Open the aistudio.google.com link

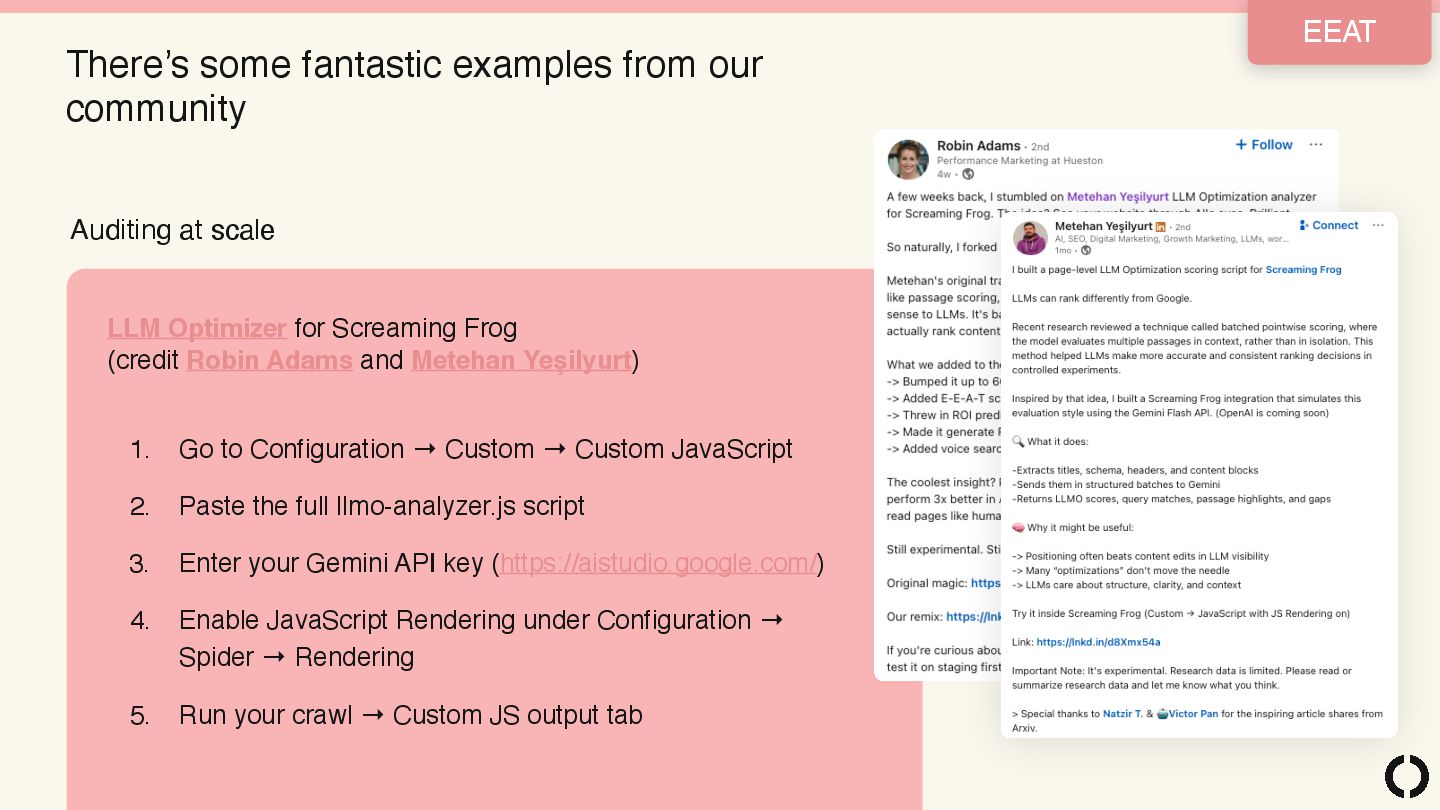(658, 563)
